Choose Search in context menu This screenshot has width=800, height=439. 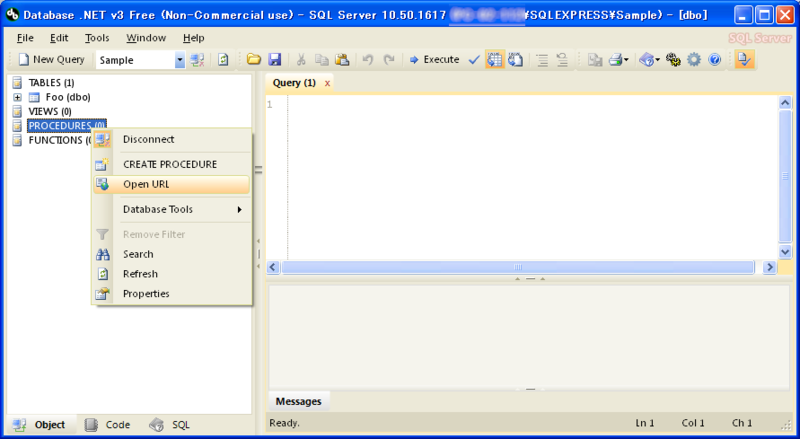tap(172, 254)
